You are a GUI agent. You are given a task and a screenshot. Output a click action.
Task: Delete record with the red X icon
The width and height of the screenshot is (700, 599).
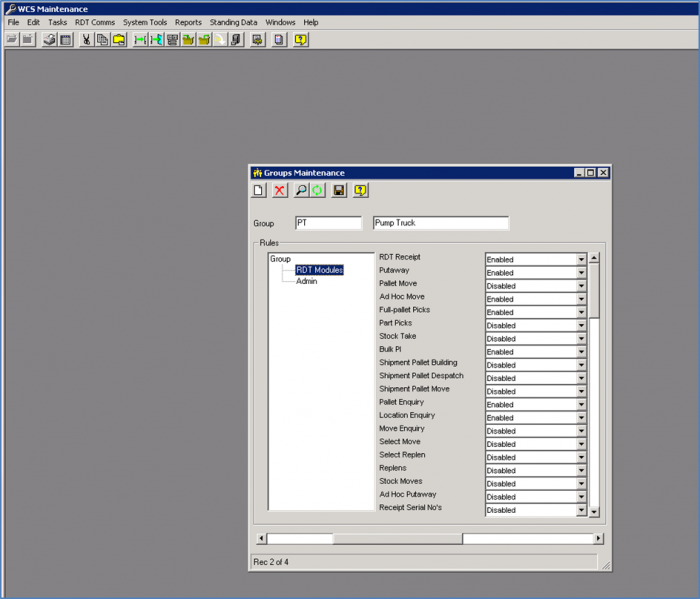pos(279,191)
